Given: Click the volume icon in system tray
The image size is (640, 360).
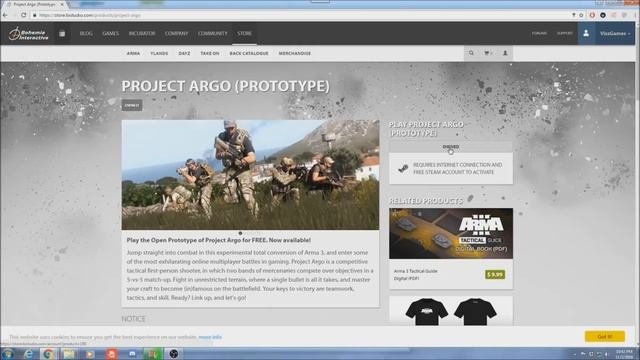Looking at the screenshot, I should coord(607,354).
